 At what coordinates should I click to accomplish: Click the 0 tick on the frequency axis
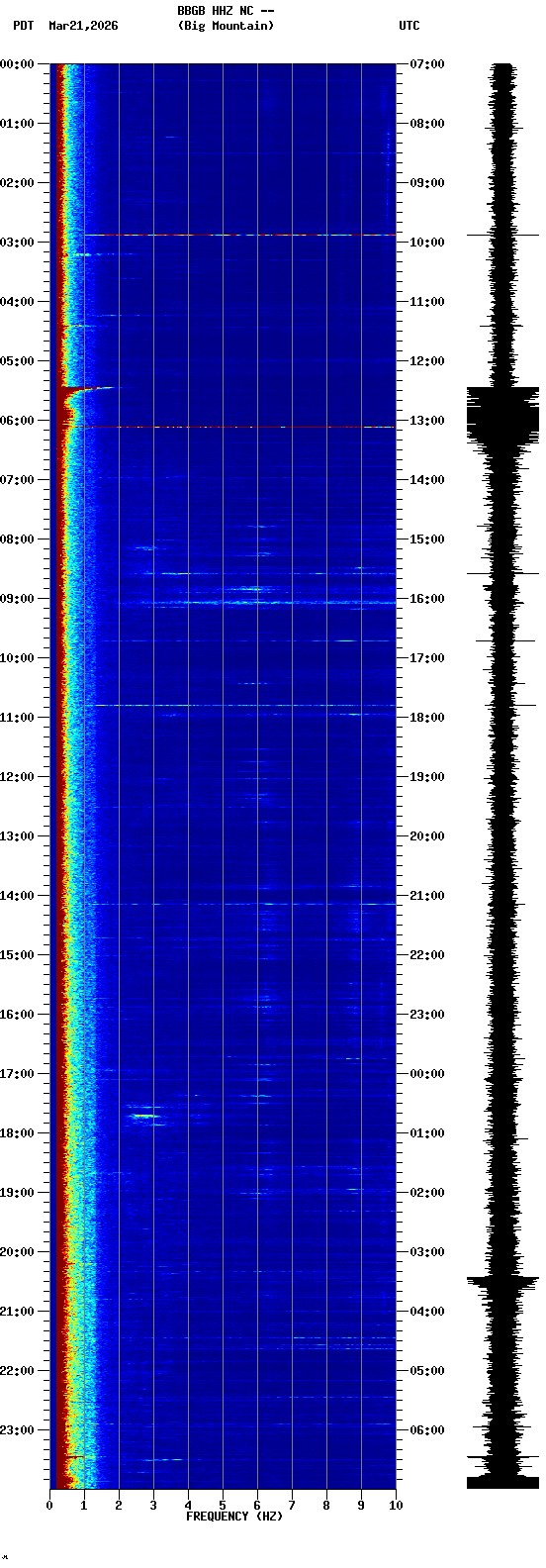pyautogui.click(x=49, y=1506)
